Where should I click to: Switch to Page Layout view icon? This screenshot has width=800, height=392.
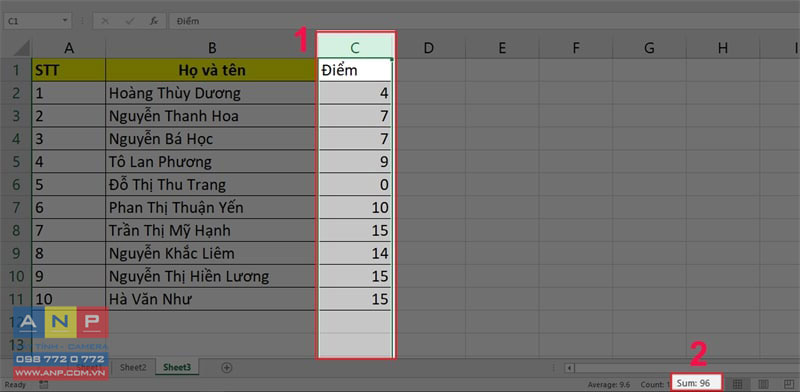tap(763, 383)
